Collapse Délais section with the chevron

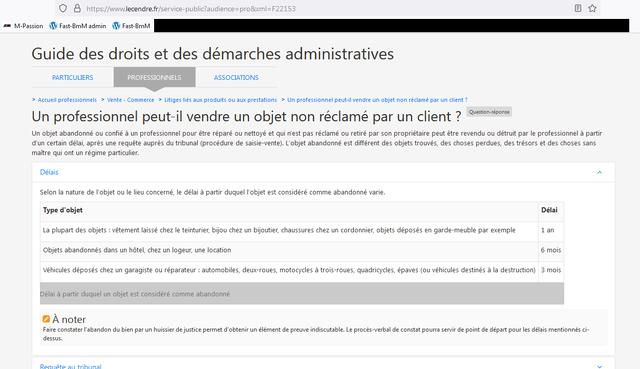pos(600,172)
